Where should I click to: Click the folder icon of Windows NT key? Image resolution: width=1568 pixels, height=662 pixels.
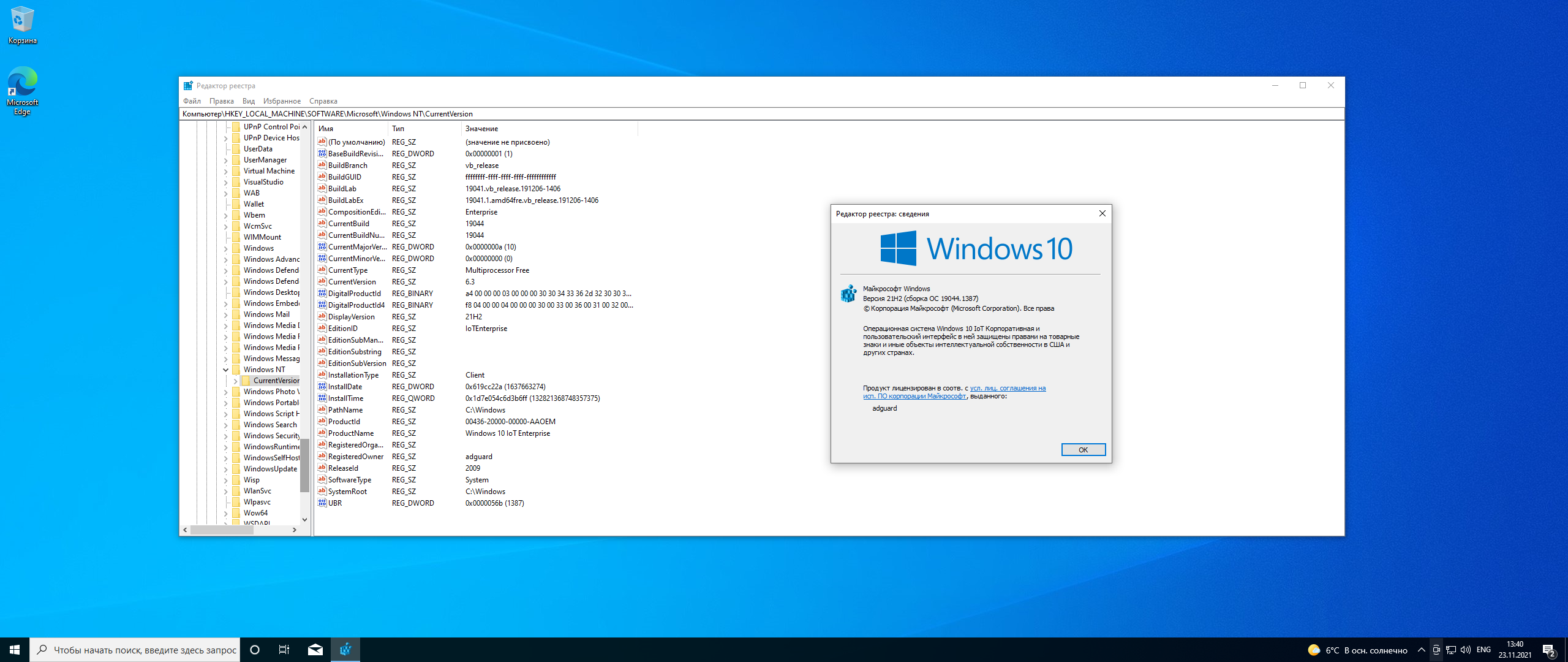[236, 370]
